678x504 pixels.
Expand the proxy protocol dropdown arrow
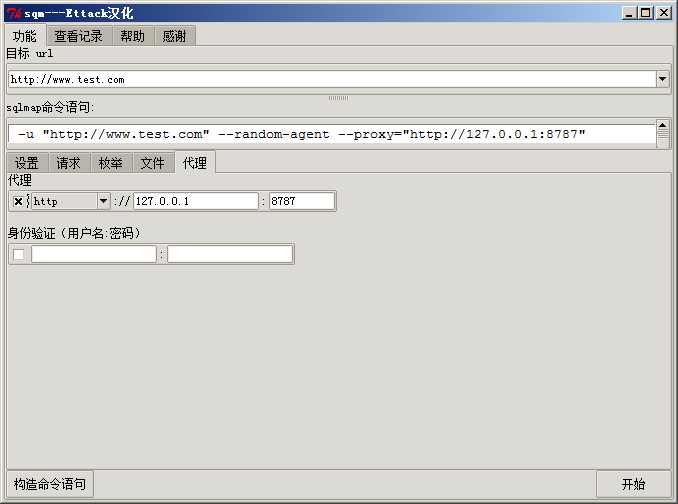(103, 201)
